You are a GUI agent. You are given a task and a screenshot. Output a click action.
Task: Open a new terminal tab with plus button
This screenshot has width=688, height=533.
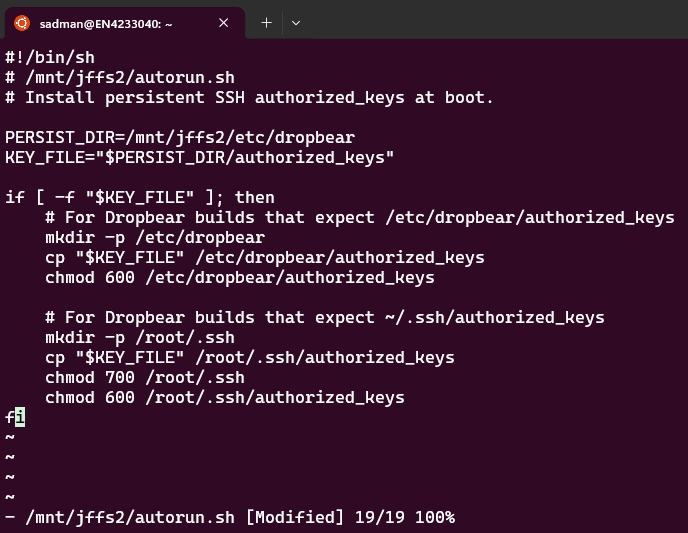point(266,22)
